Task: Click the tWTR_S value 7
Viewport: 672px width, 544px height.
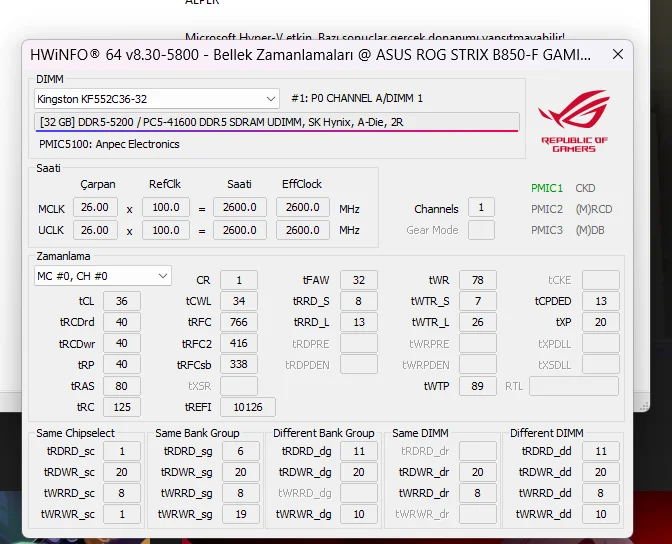Action: click(x=478, y=301)
